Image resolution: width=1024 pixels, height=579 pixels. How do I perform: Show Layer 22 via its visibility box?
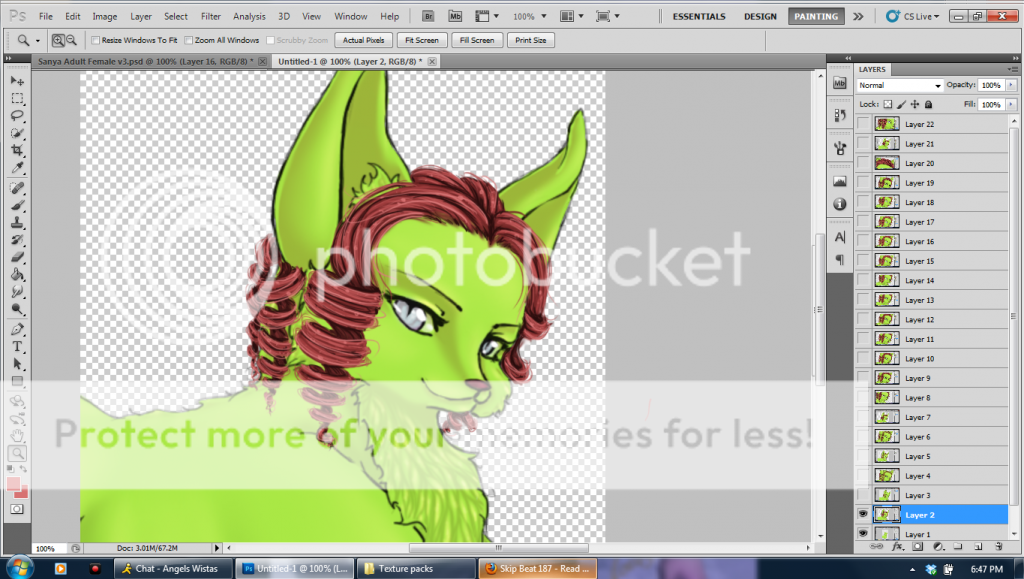863,124
